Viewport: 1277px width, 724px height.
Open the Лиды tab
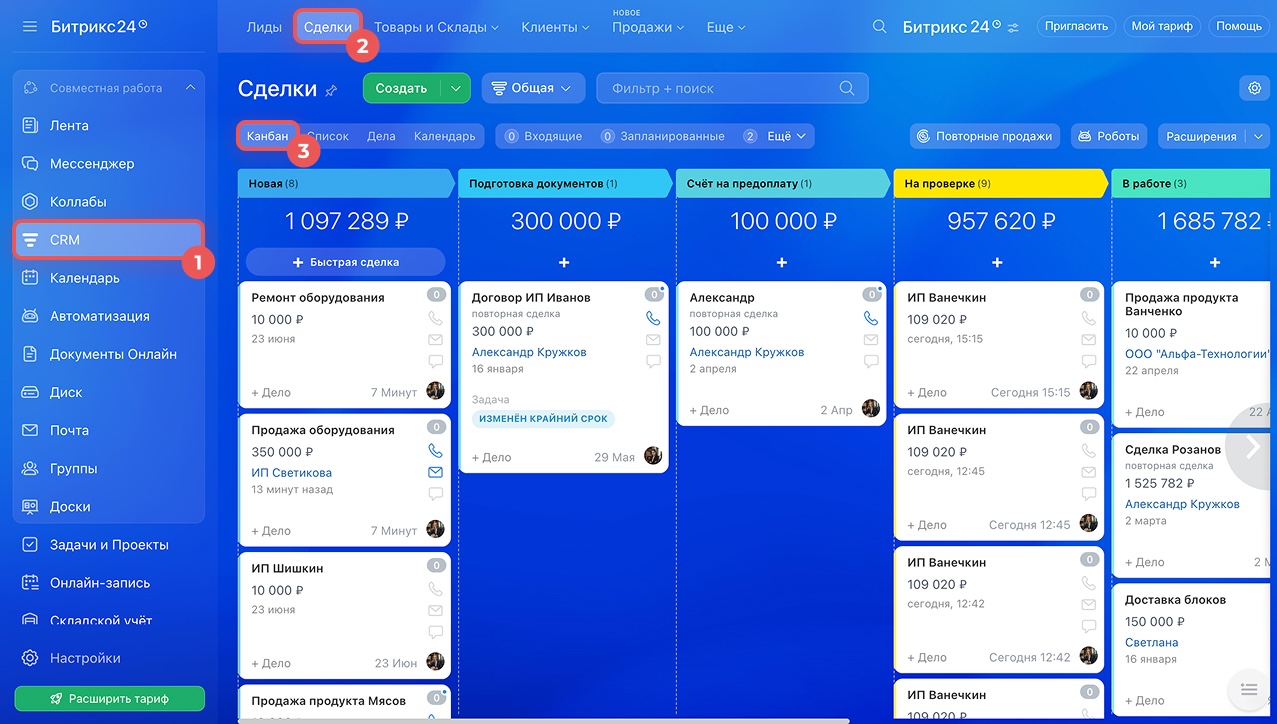(x=264, y=27)
